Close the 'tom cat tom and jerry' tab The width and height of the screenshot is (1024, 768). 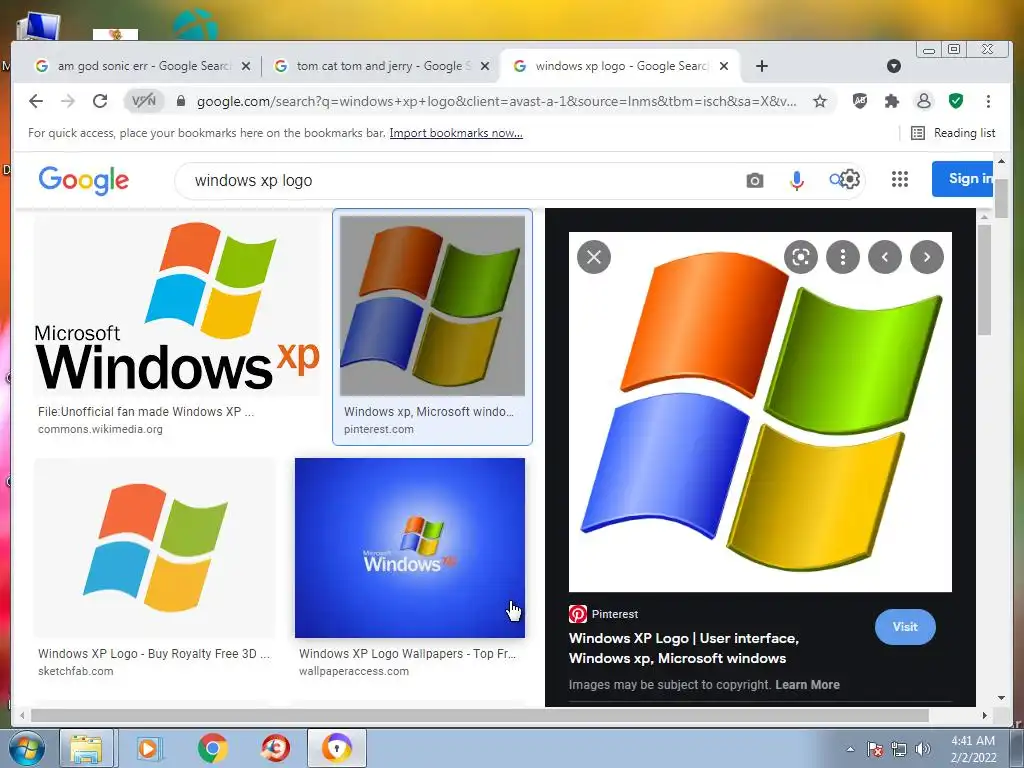click(x=485, y=66)
